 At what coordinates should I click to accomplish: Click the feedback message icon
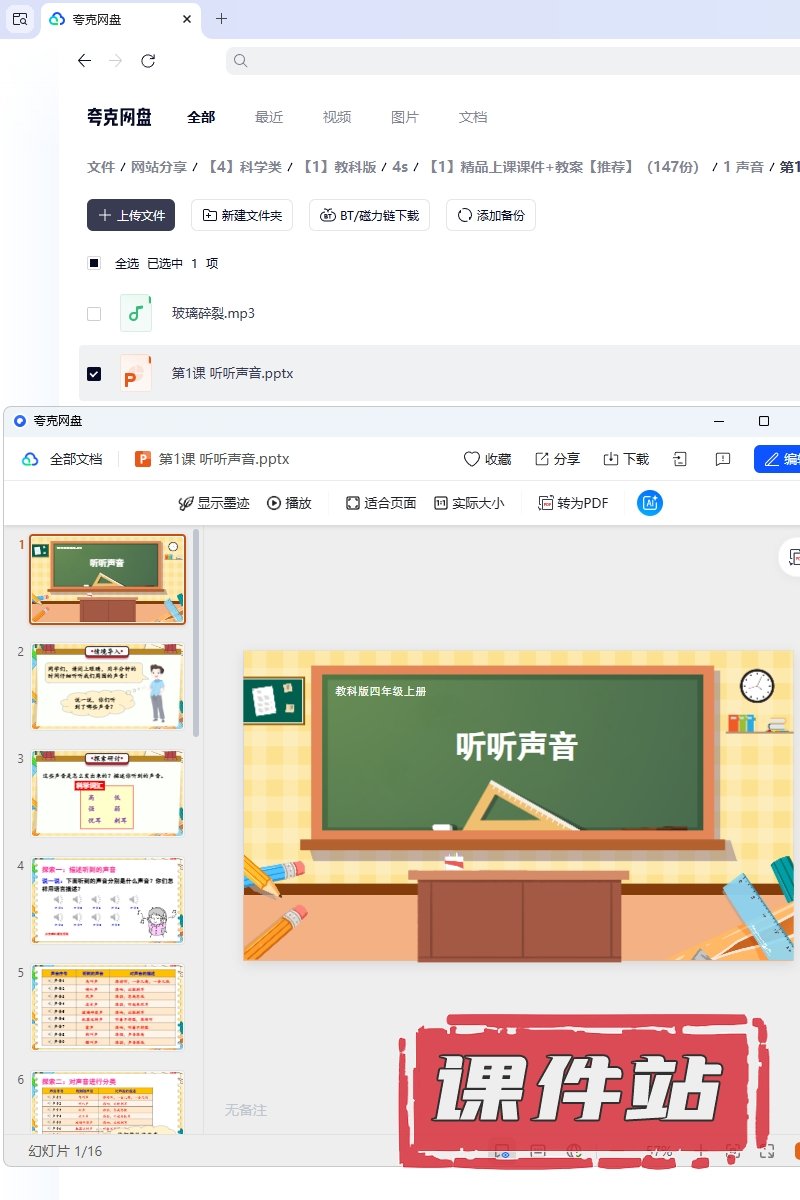click(x=723, y=459)
